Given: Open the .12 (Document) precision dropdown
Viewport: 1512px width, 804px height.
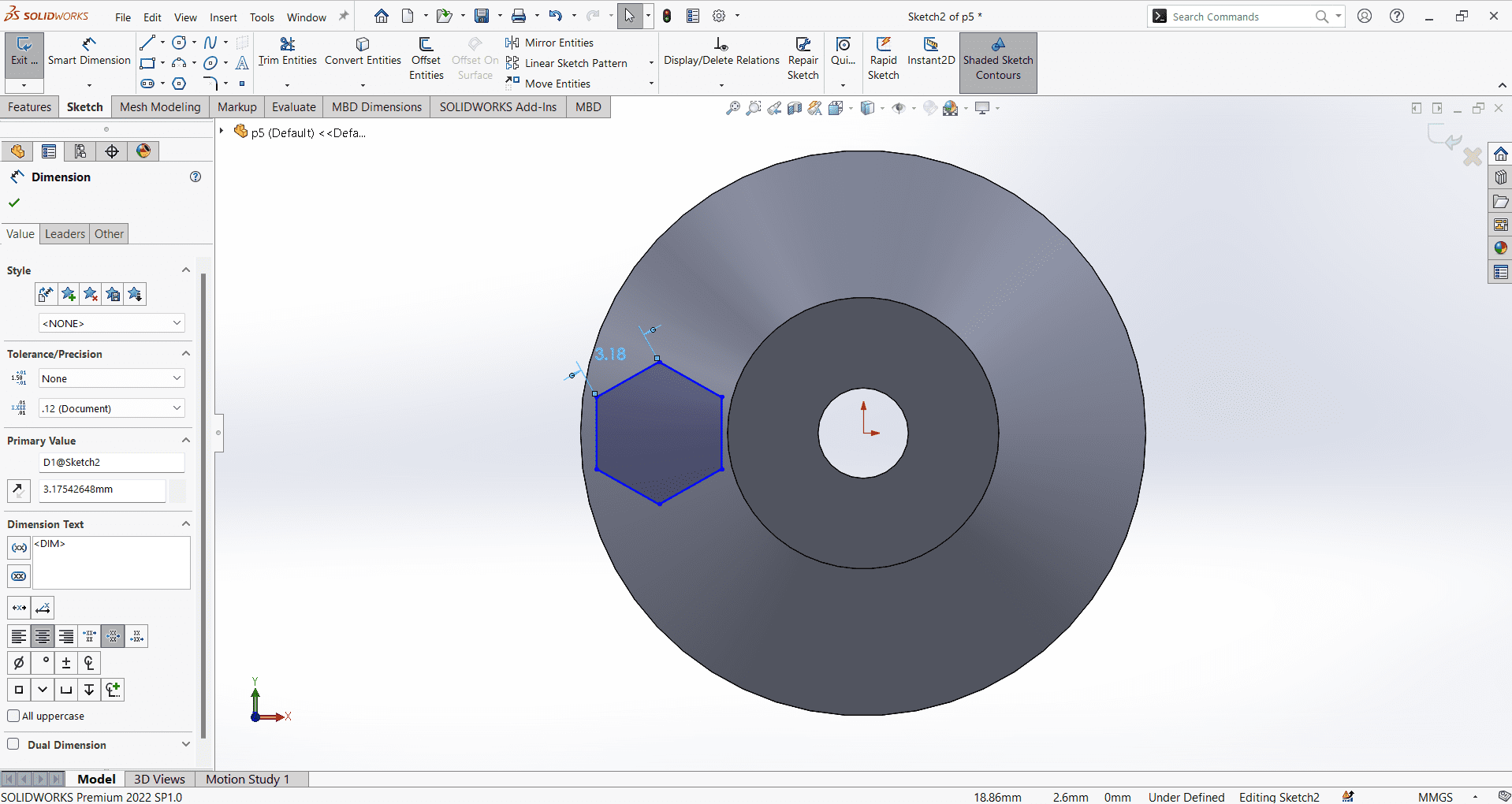Looking at the screenshot, I should tap(111, 408).
